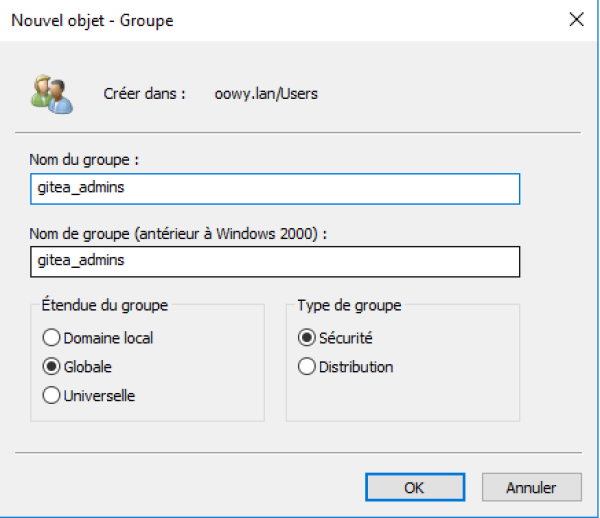This screenshot has width=600, height=518.
Task: Click the pre-Windows 2000 group name field
Action: click(275, 260)
